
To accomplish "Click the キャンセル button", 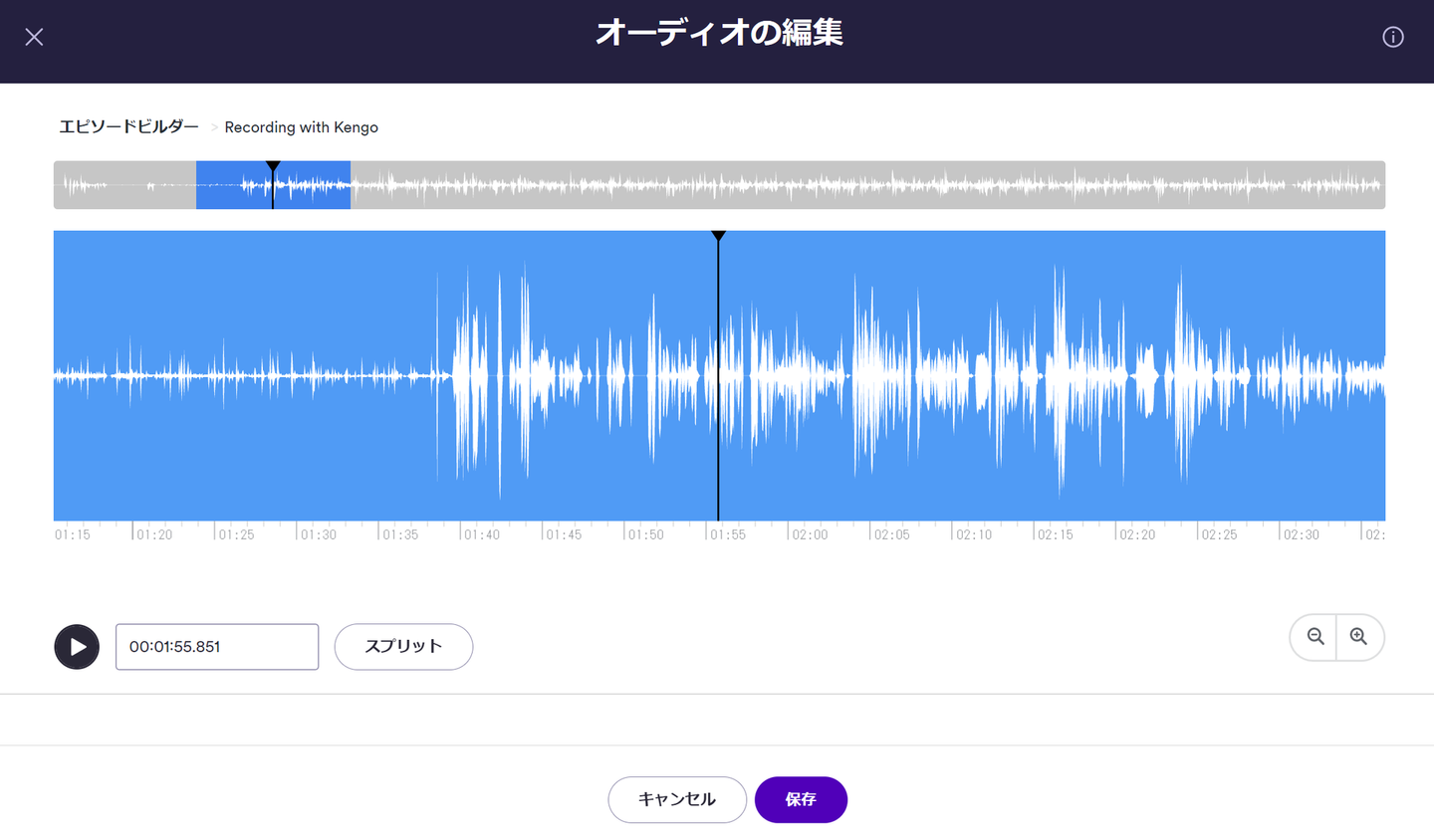I will coord(677,799).
